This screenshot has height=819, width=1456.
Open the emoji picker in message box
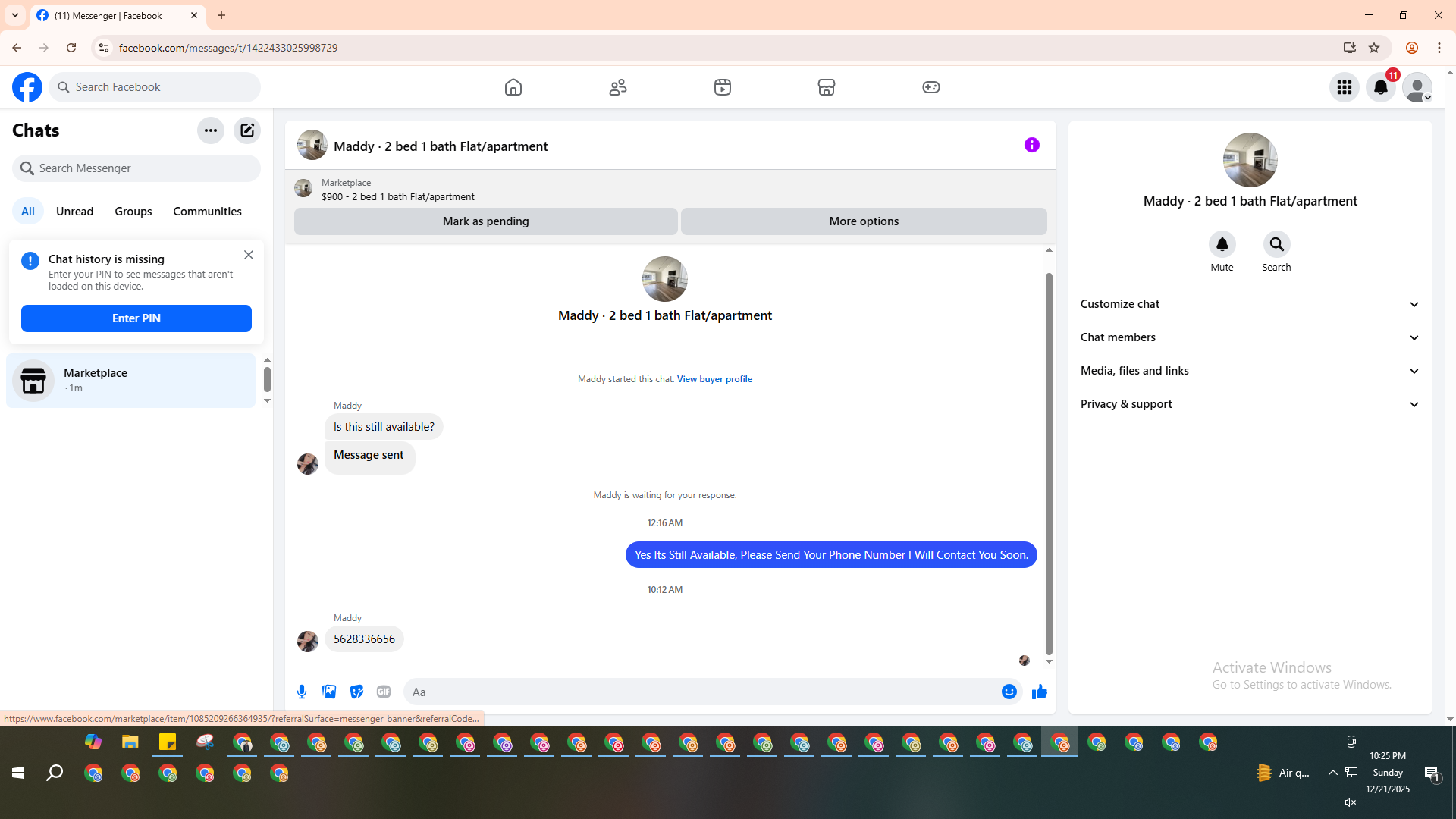point(1009,692)
